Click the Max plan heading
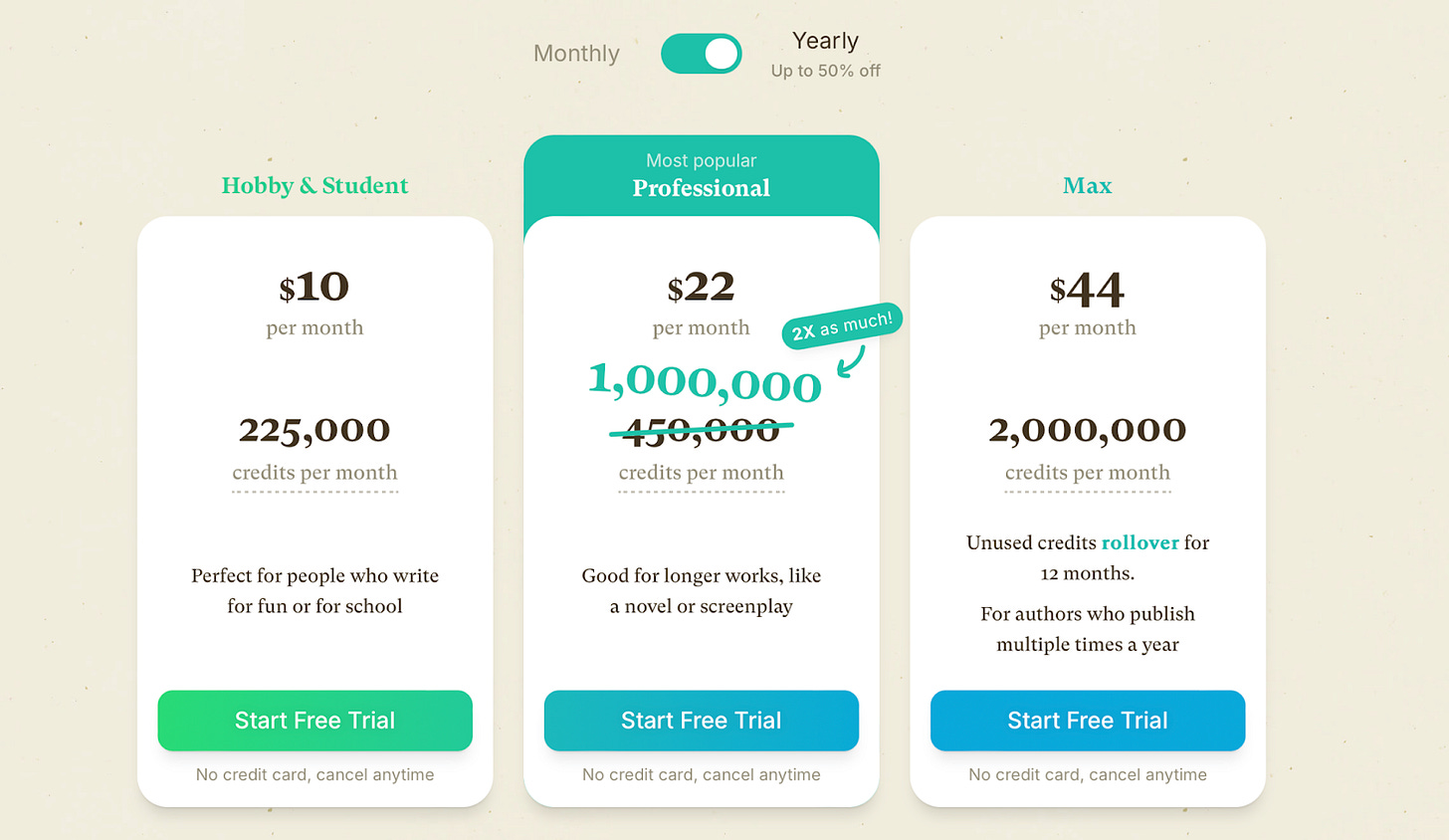Image resolution: width=1449 pixels, height=840 pixels. [1088, 186]
